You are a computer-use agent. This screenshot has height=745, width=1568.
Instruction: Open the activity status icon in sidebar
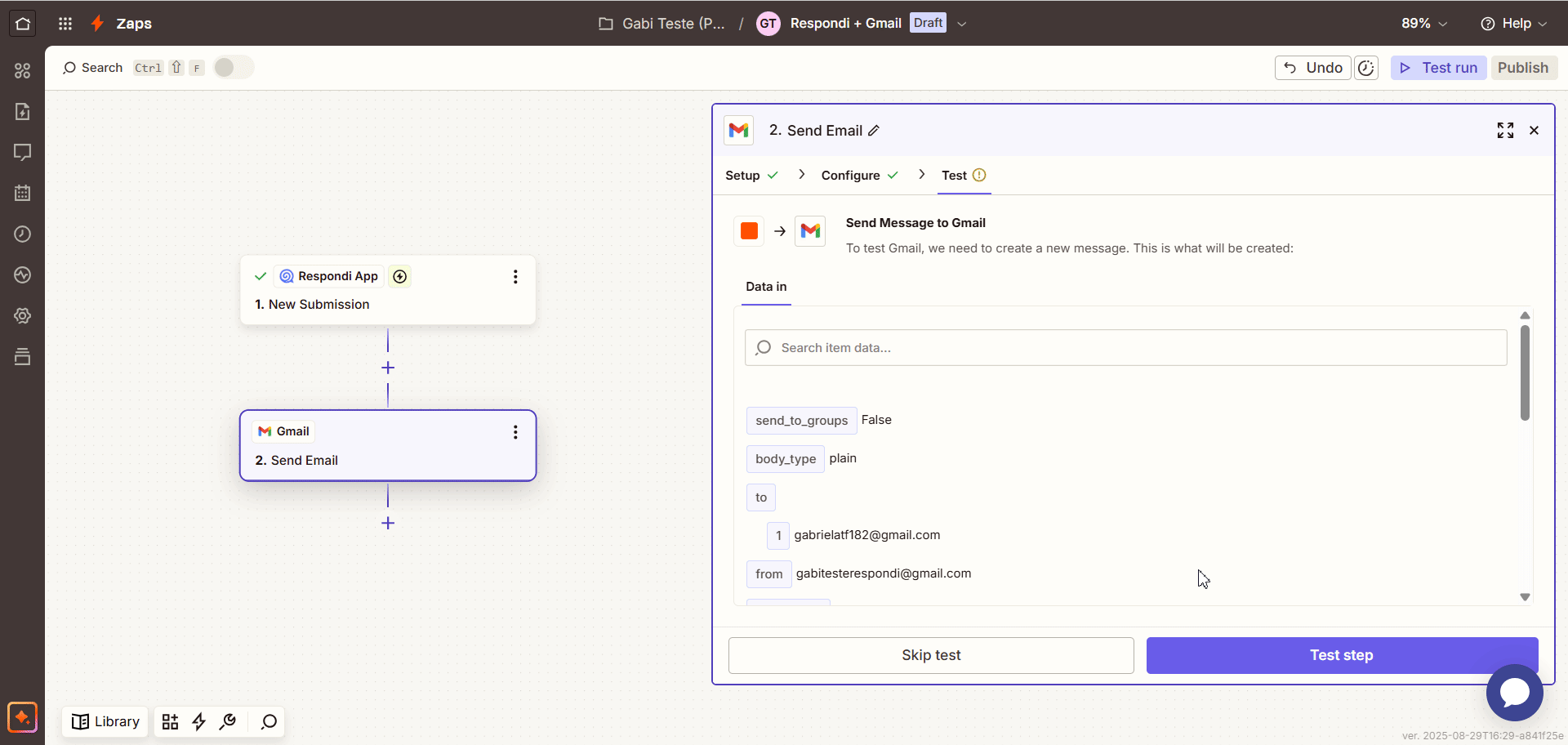coord(23,275)
